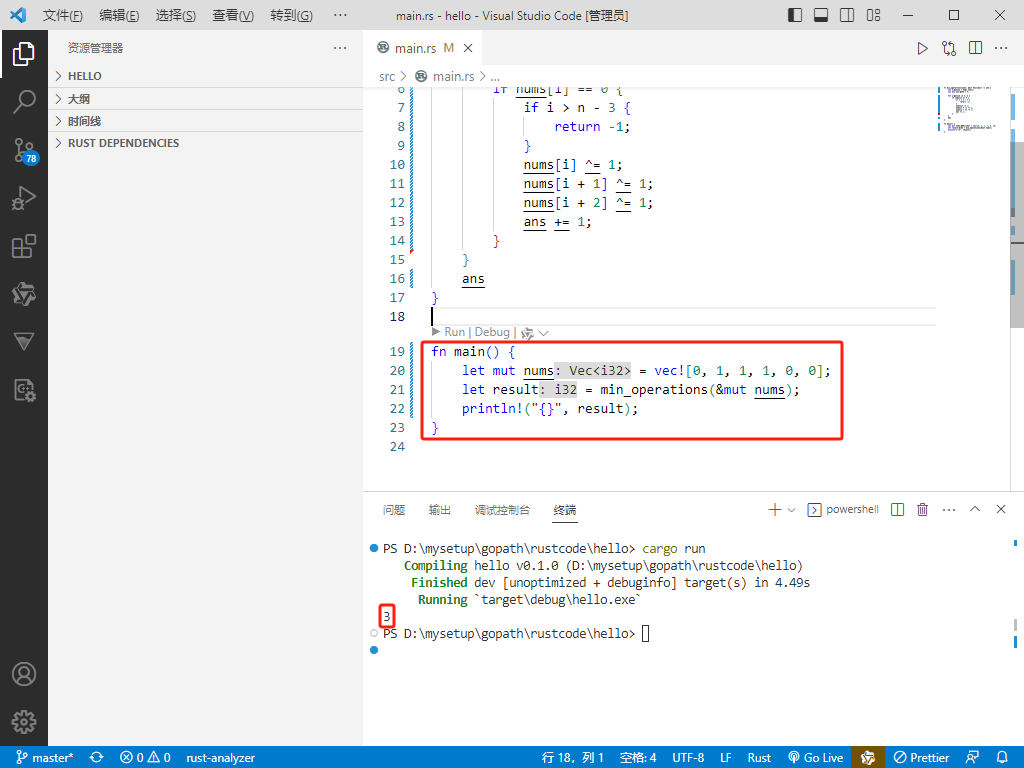Switch to 终端 terminal tab

pyautogui.click(x=565, y=510)
